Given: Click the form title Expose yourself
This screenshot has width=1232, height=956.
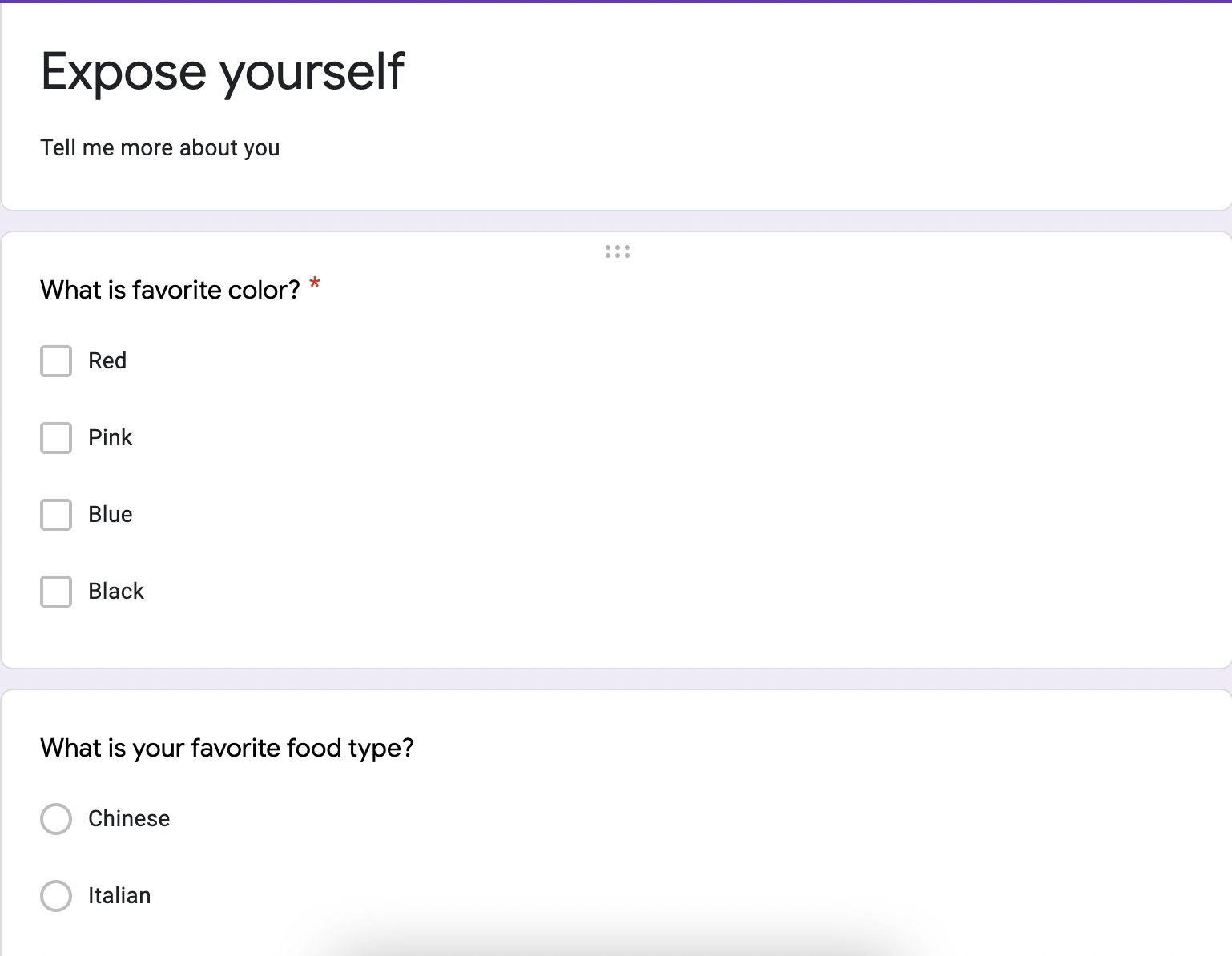Looking at the screenshot, I should [223, 71].
